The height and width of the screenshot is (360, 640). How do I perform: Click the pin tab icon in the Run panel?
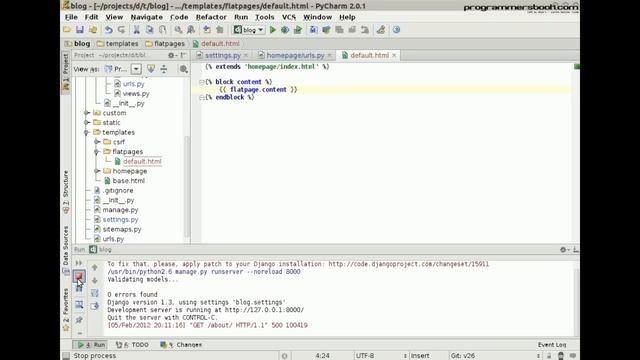pyautogui.click(x=79, y=320)
